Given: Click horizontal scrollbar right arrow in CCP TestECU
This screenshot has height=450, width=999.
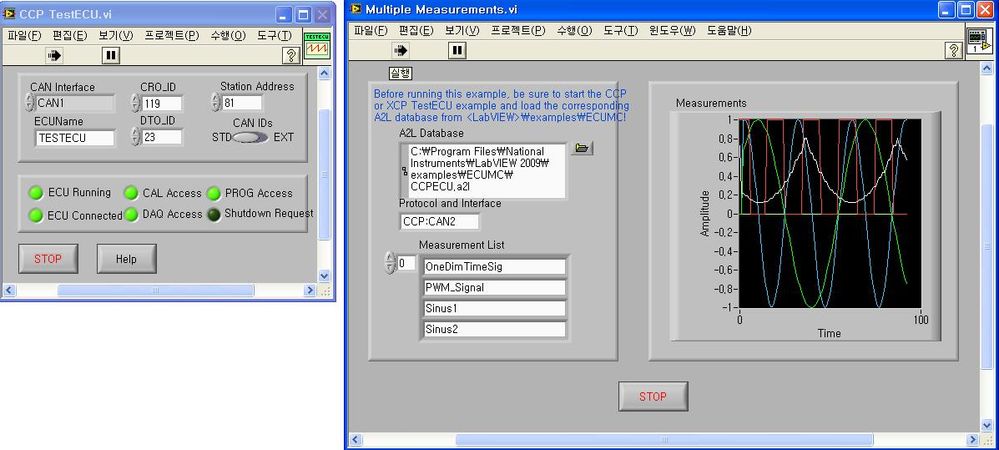Looking at the screenshot, I should [310, 291].
